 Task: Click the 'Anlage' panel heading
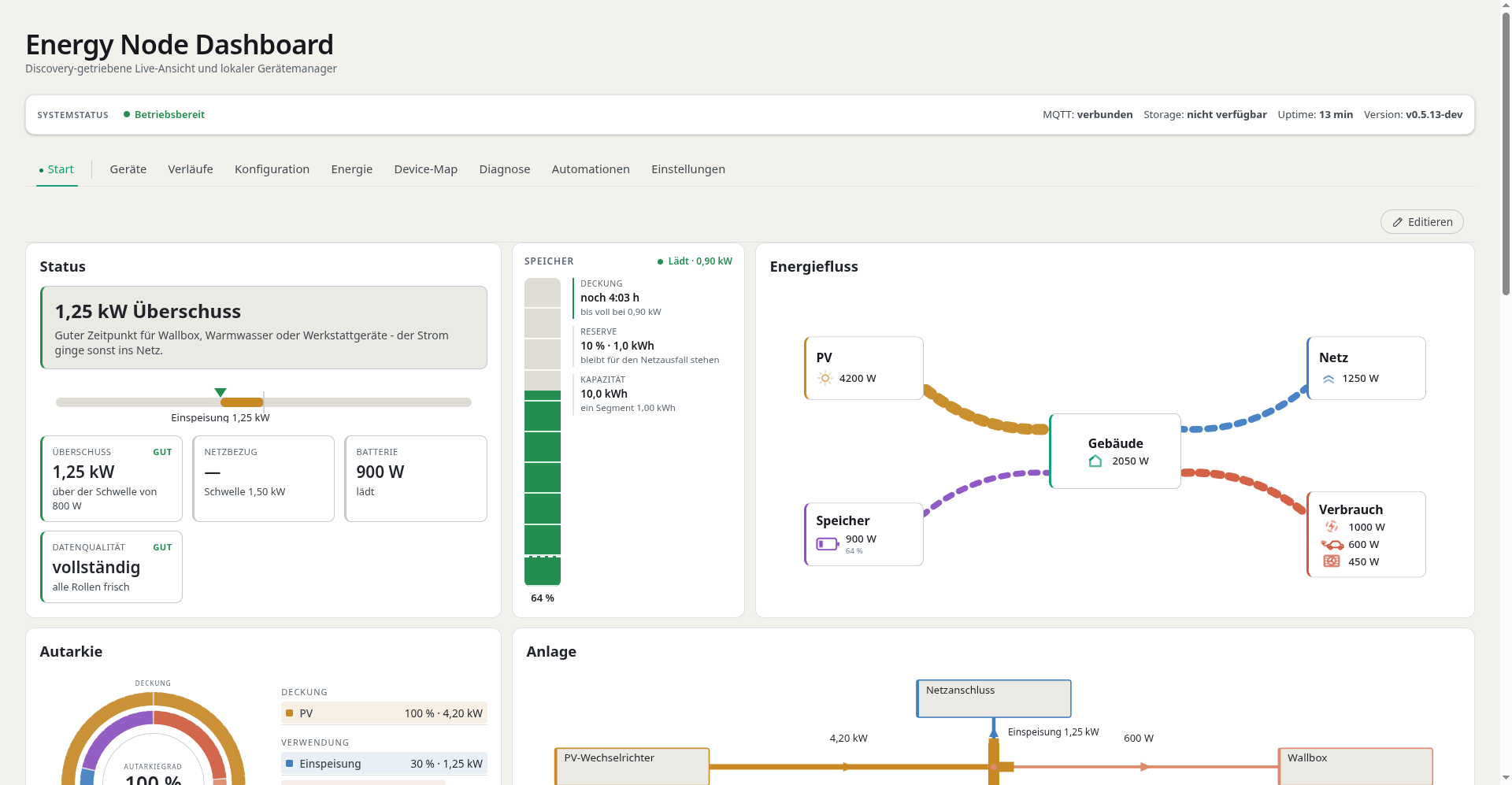point(551,652)
